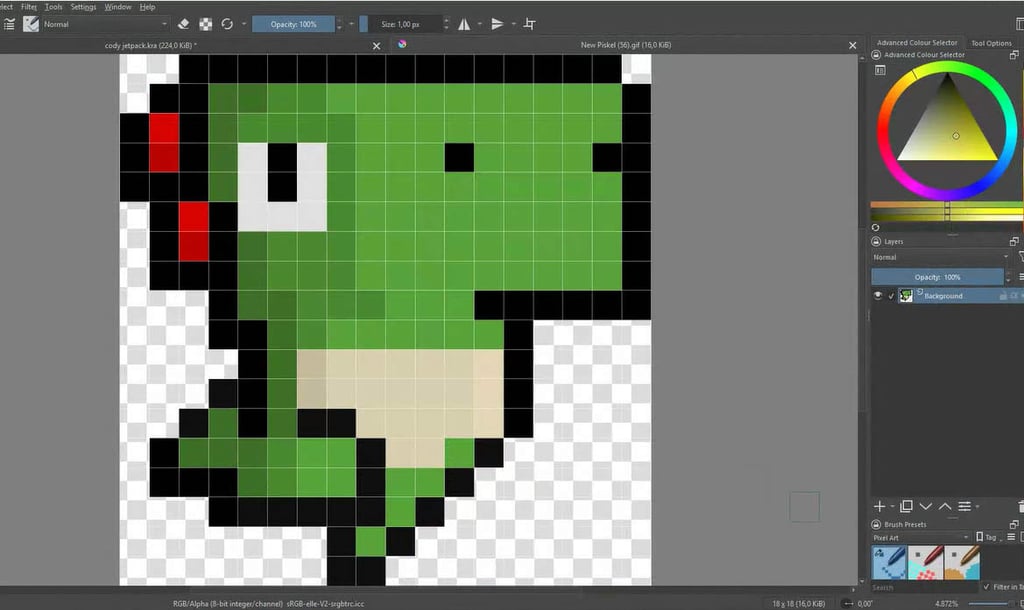The image size is (1024, 610).
Task: Lock the Brush Presets docker
Action: 876,524
